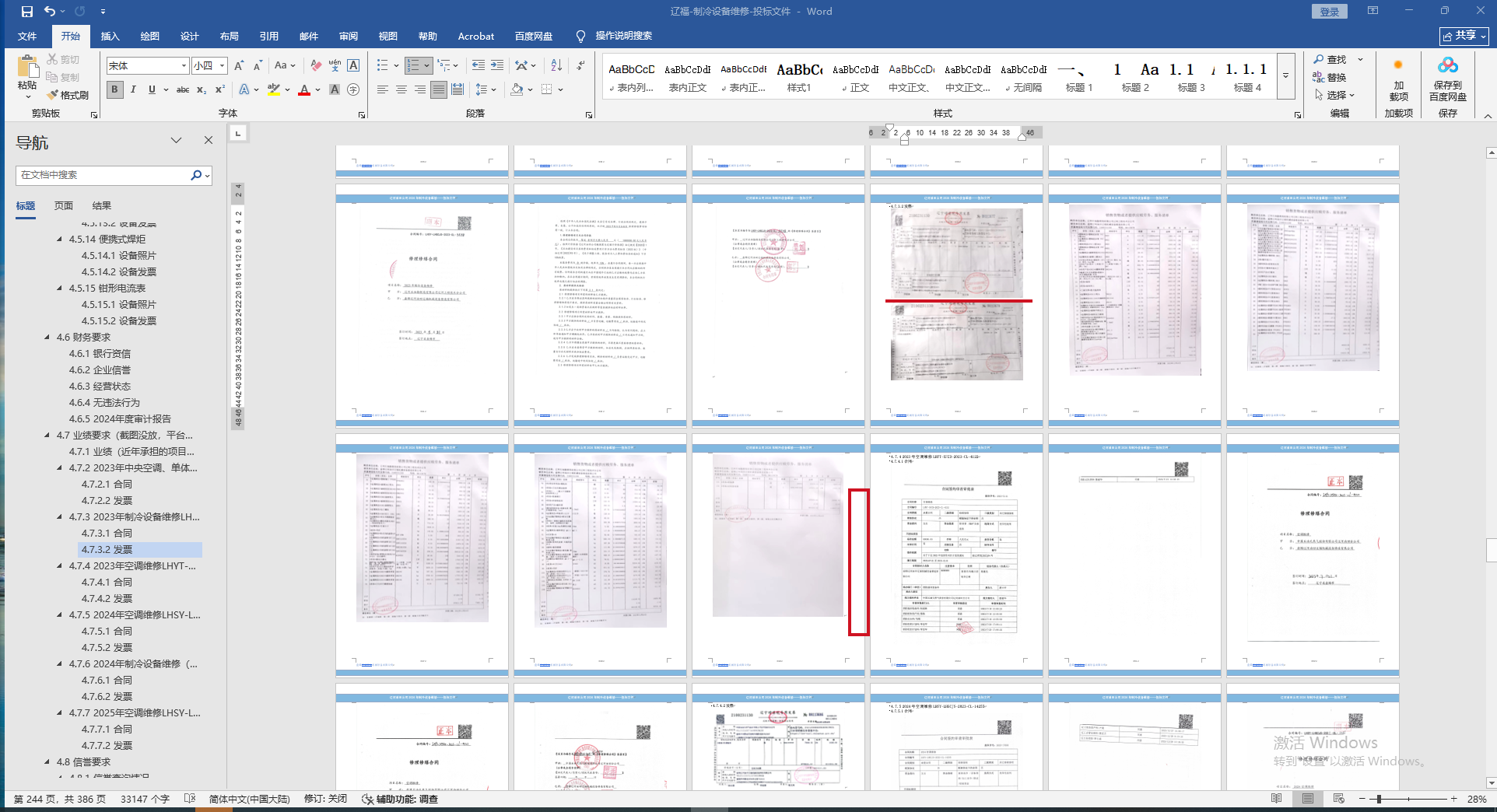Click the Cut (剪切) scissors icon
Image resolution: width=1497 pixels, height=812 pixels.
pyautogui.click(x=52, y=59)
